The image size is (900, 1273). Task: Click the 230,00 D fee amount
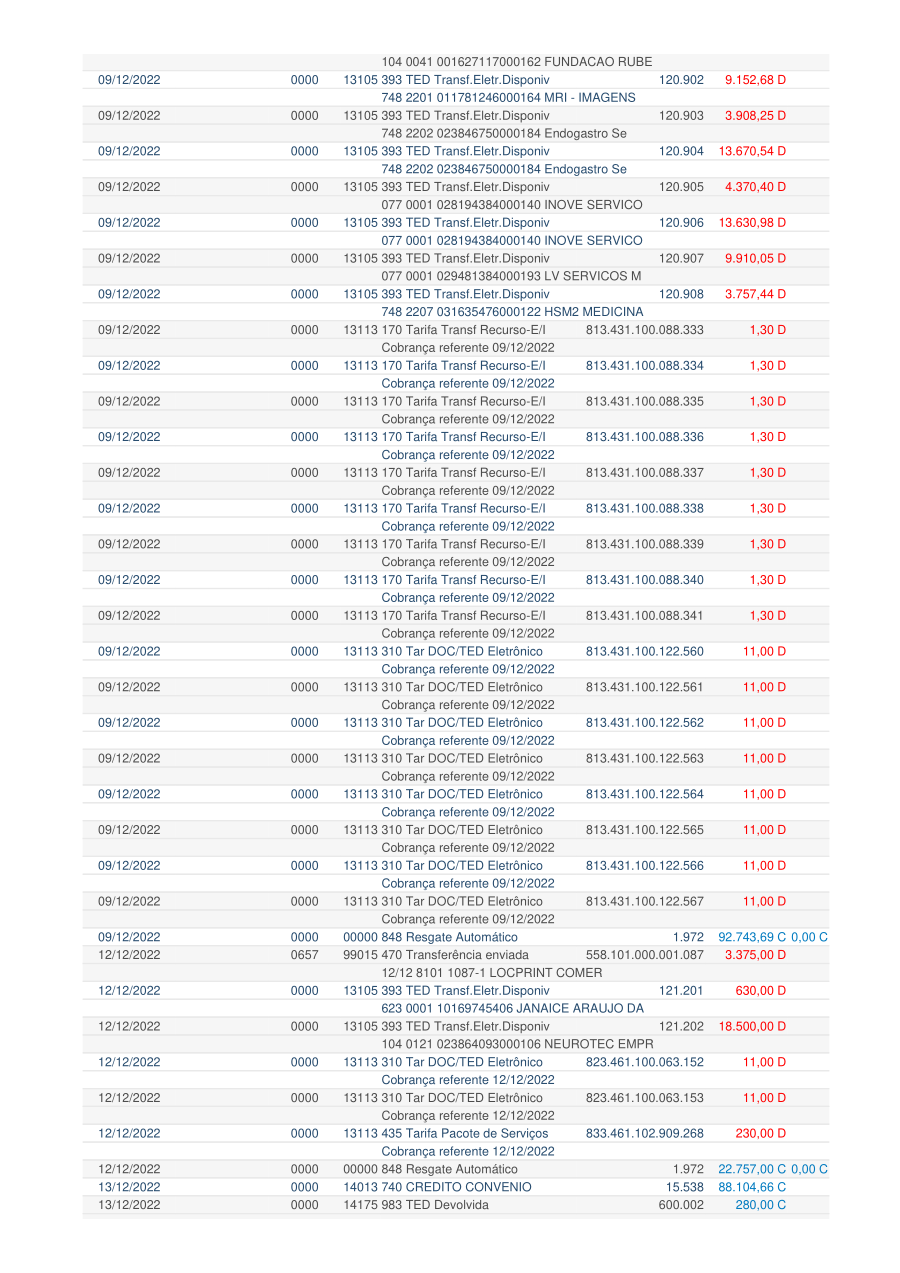click(761, 1134)
